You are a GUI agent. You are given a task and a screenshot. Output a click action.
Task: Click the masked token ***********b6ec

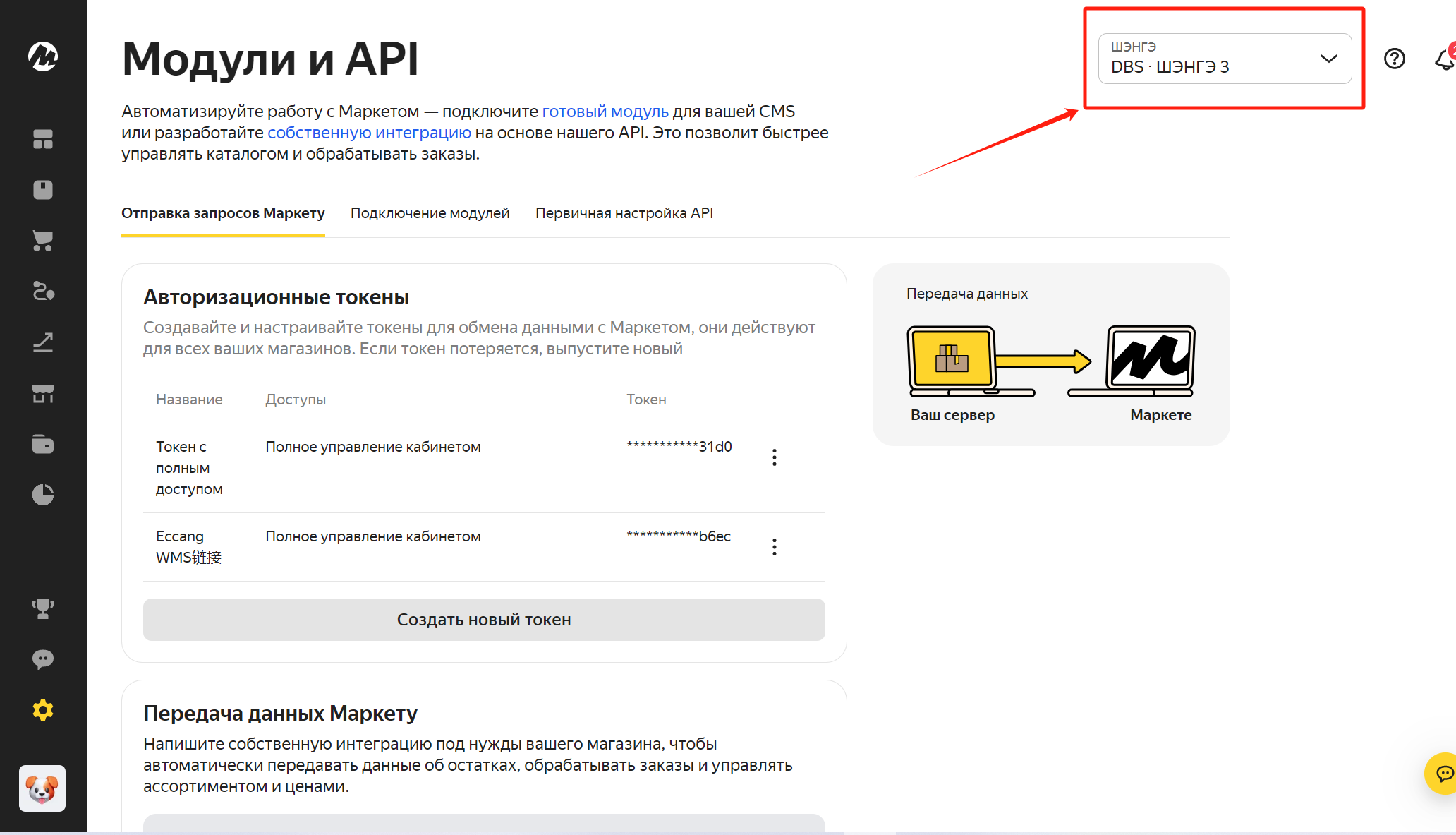[x=679, y=536]
